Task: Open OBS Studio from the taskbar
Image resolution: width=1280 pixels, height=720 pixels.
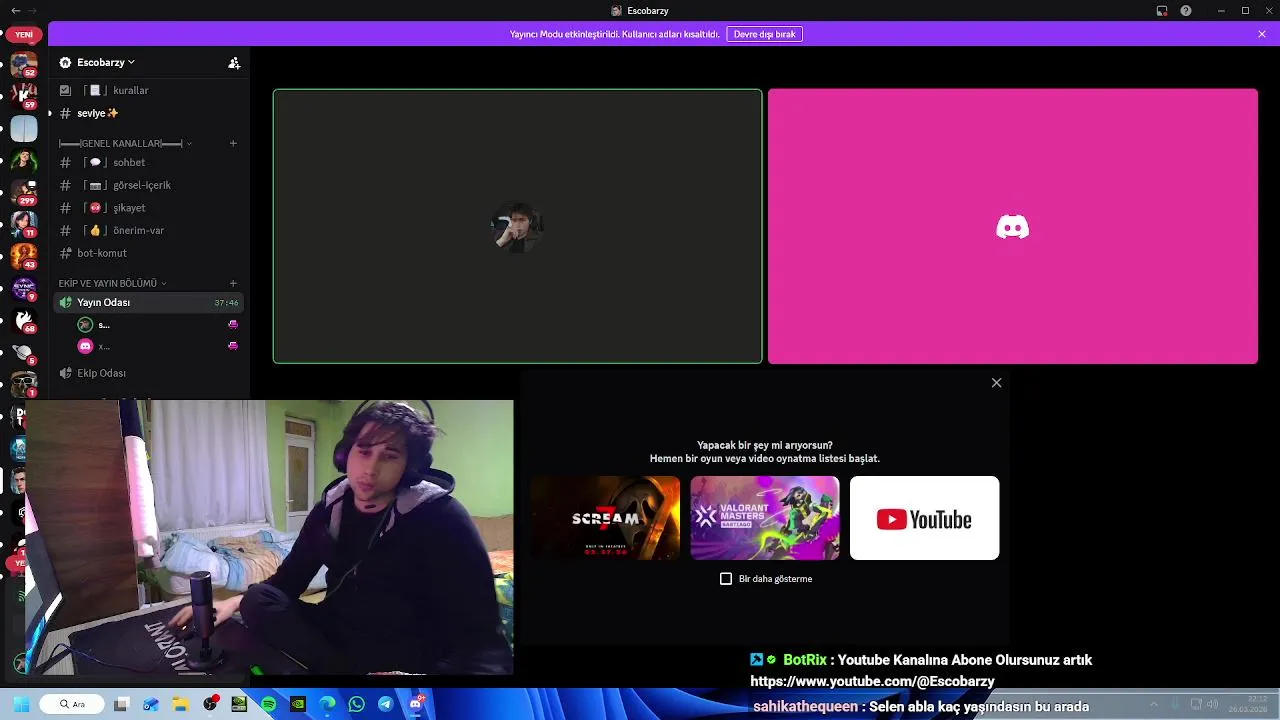Action: (210, 704)
